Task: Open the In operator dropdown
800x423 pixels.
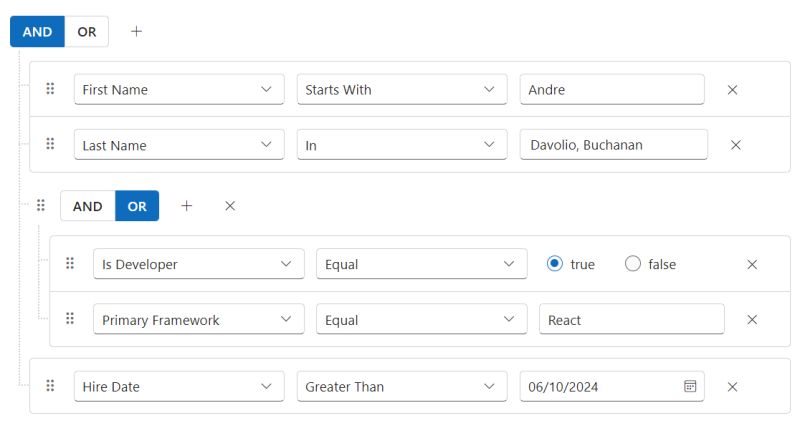Action: pos(402,145)
